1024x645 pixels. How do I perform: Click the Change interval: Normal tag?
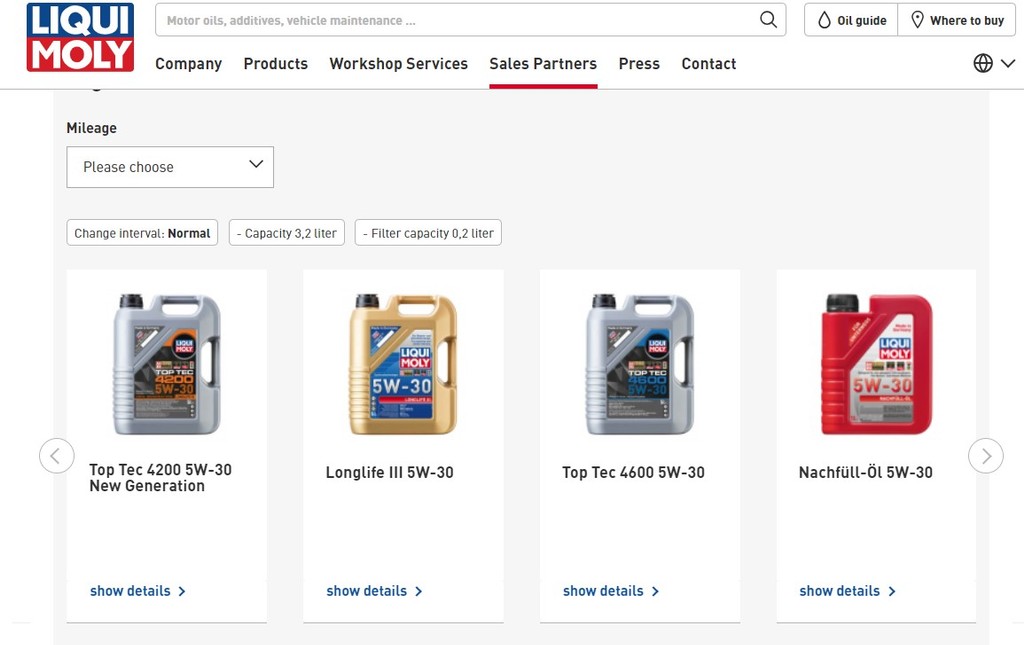142,233
